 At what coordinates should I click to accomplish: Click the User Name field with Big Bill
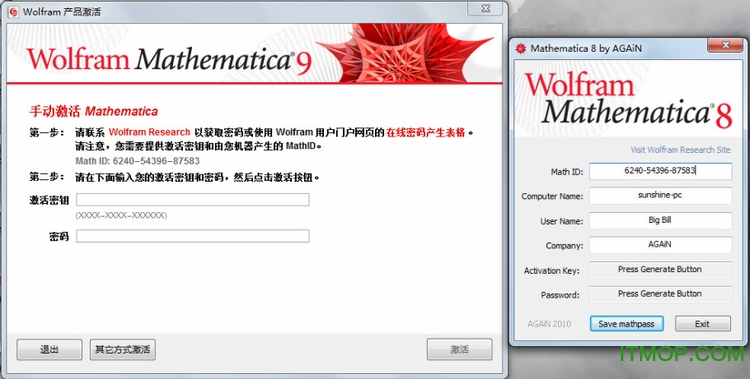click(x=660, y=221)
